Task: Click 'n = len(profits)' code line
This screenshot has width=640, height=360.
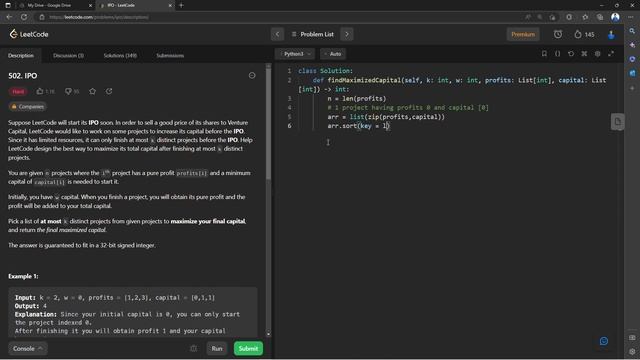Action: tap(356, 98)
